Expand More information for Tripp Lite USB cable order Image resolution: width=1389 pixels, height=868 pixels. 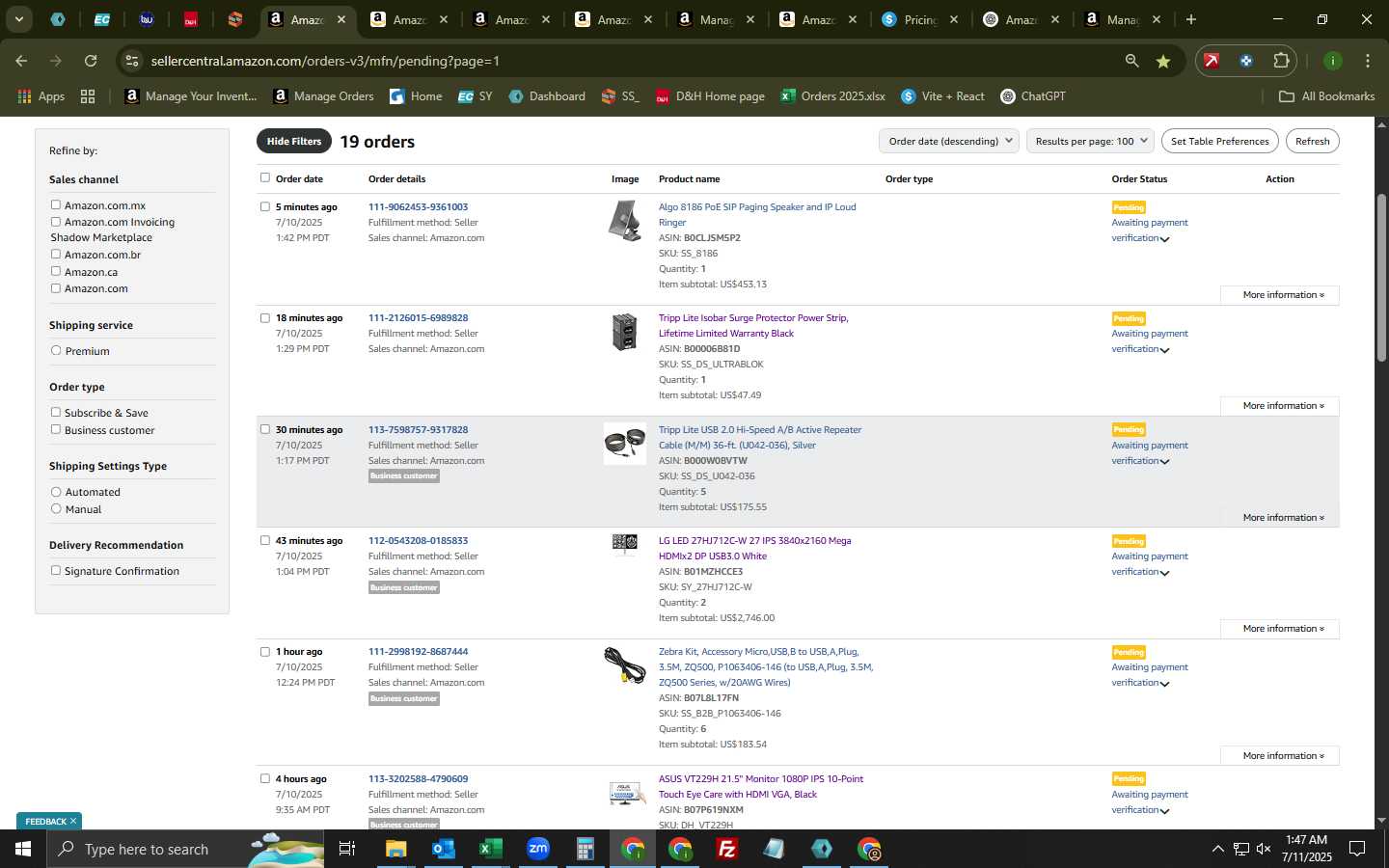[1280, 518]
